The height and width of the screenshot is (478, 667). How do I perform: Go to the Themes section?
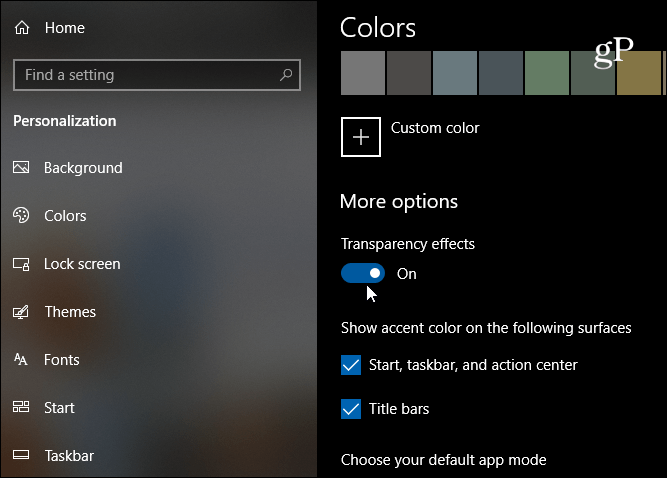coord(70,312)
